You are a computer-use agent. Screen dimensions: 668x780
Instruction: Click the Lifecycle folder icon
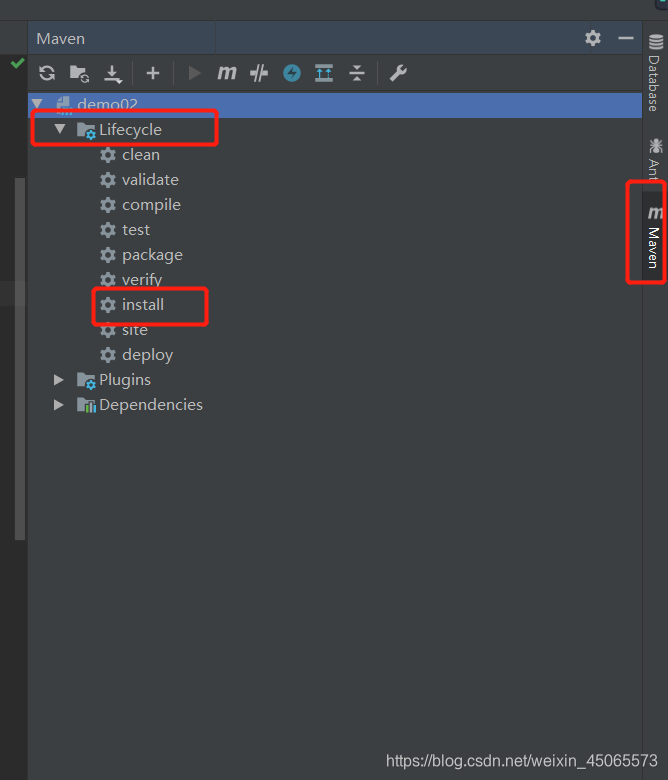click(x=86, y=130)
